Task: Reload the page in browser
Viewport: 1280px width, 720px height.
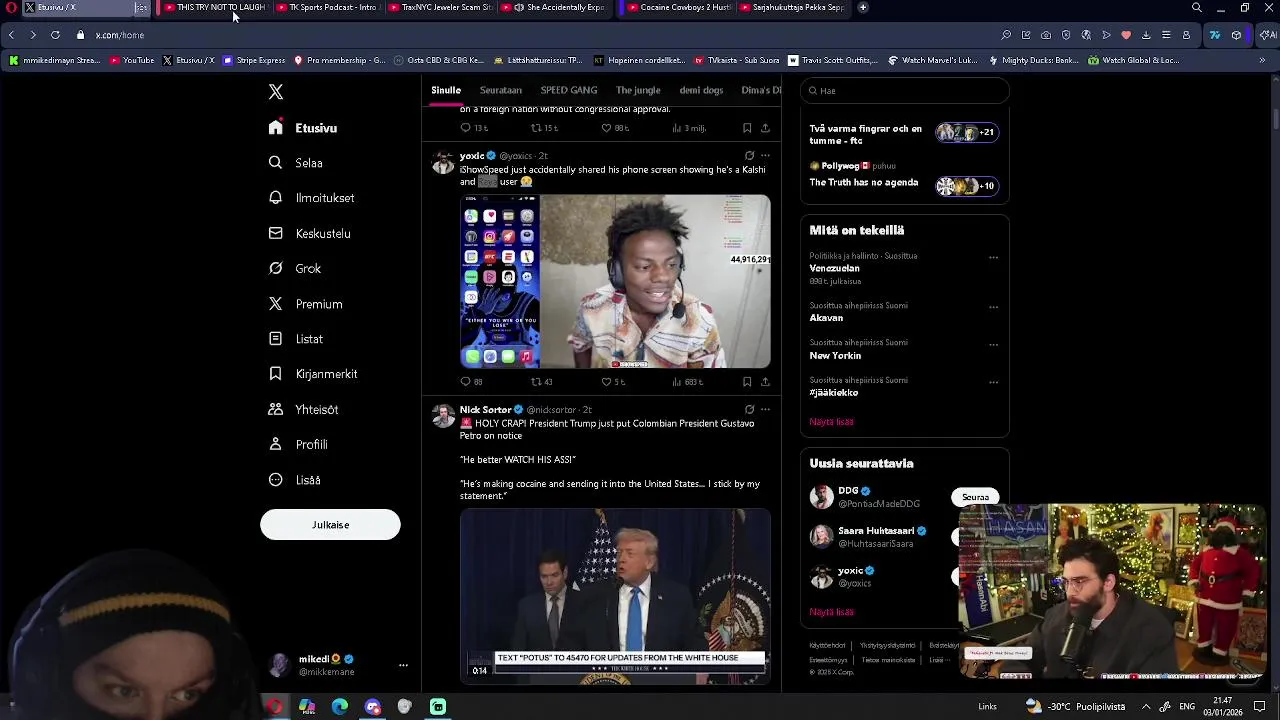Action: [x=55, y=35]
